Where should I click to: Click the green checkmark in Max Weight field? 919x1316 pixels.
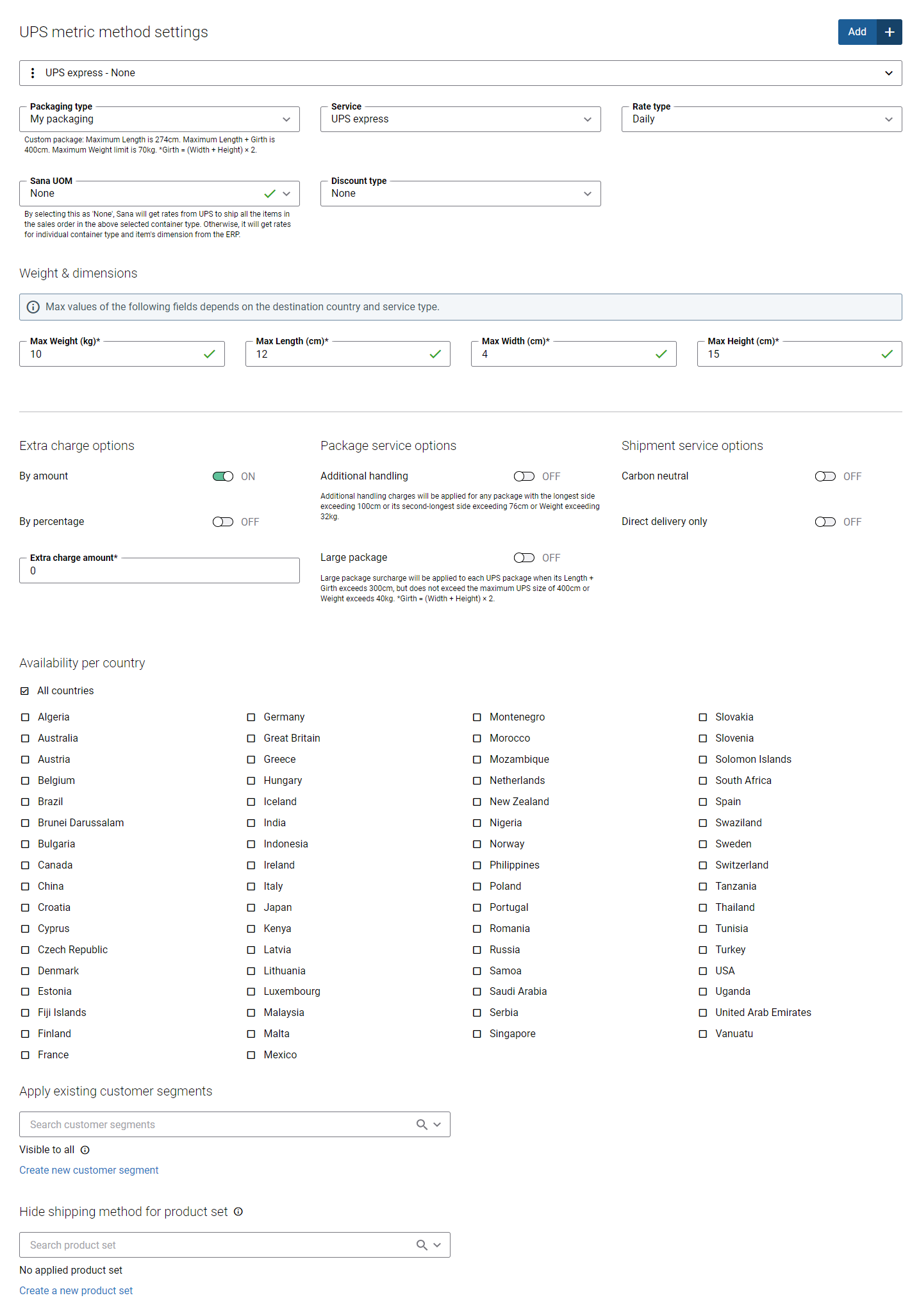click(x=210, y=354)
